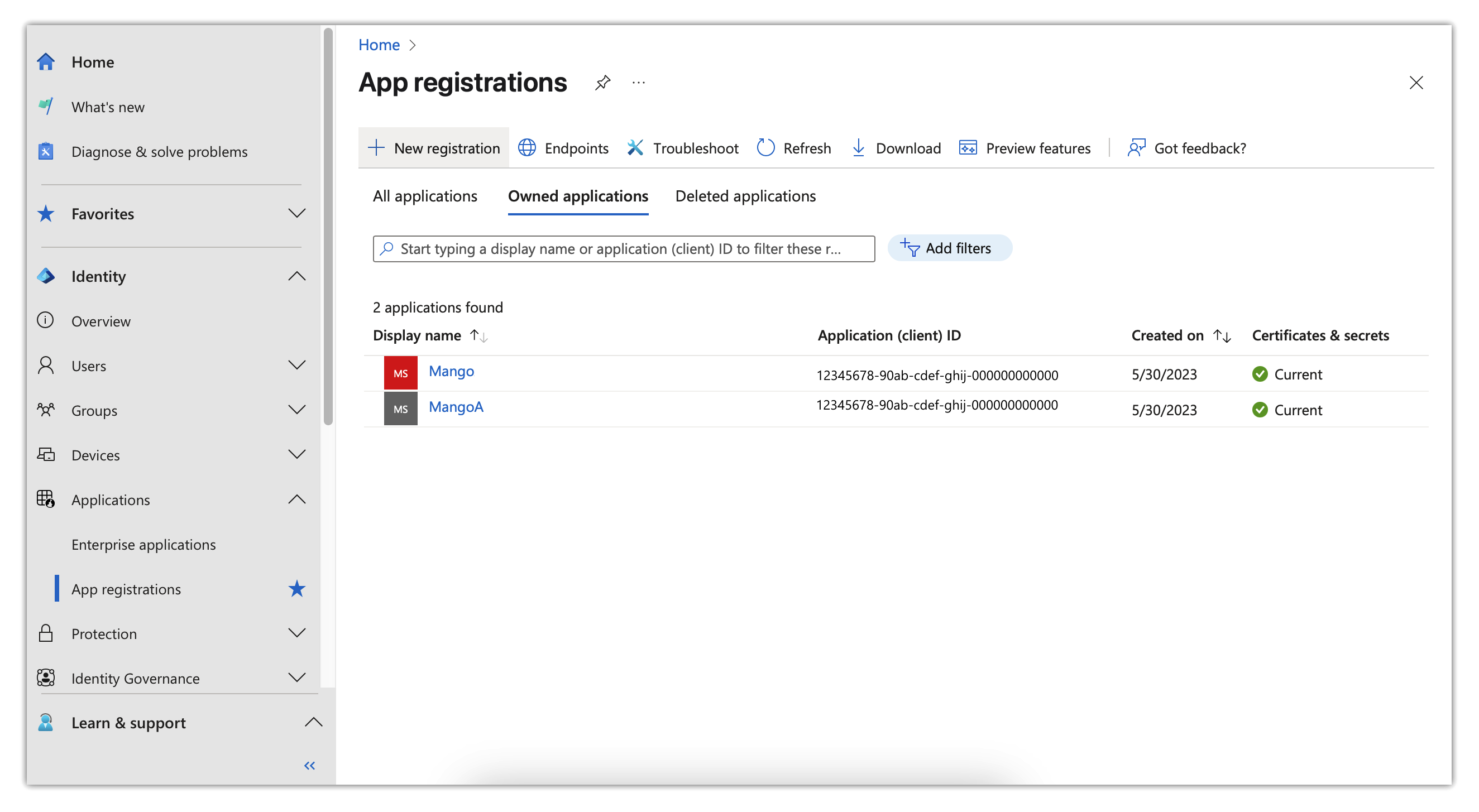1479x812 pixels.
Task: Click New registration button
Action: (x=434, y=148)
